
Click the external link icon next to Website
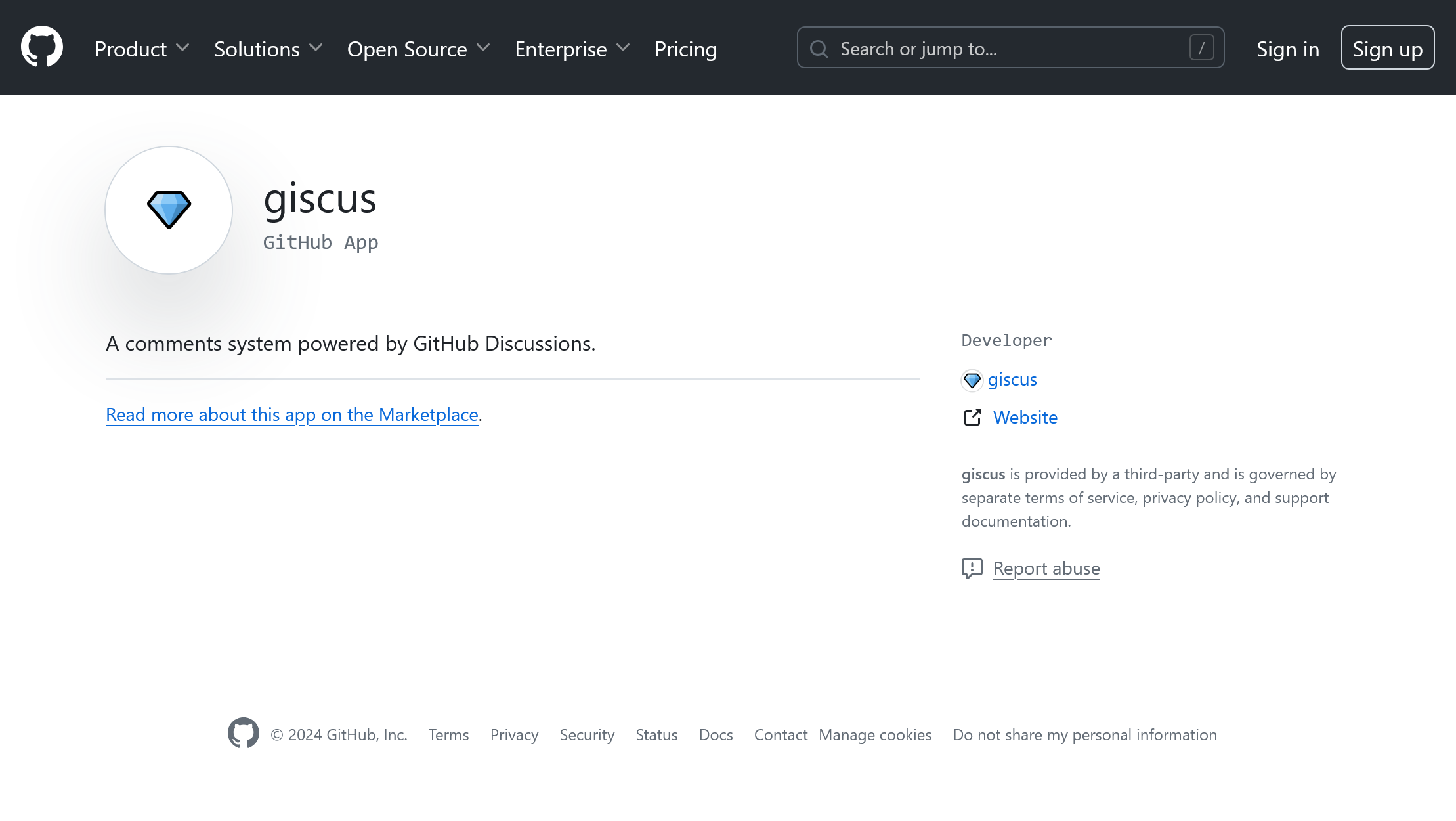click(x=972, y=417)
